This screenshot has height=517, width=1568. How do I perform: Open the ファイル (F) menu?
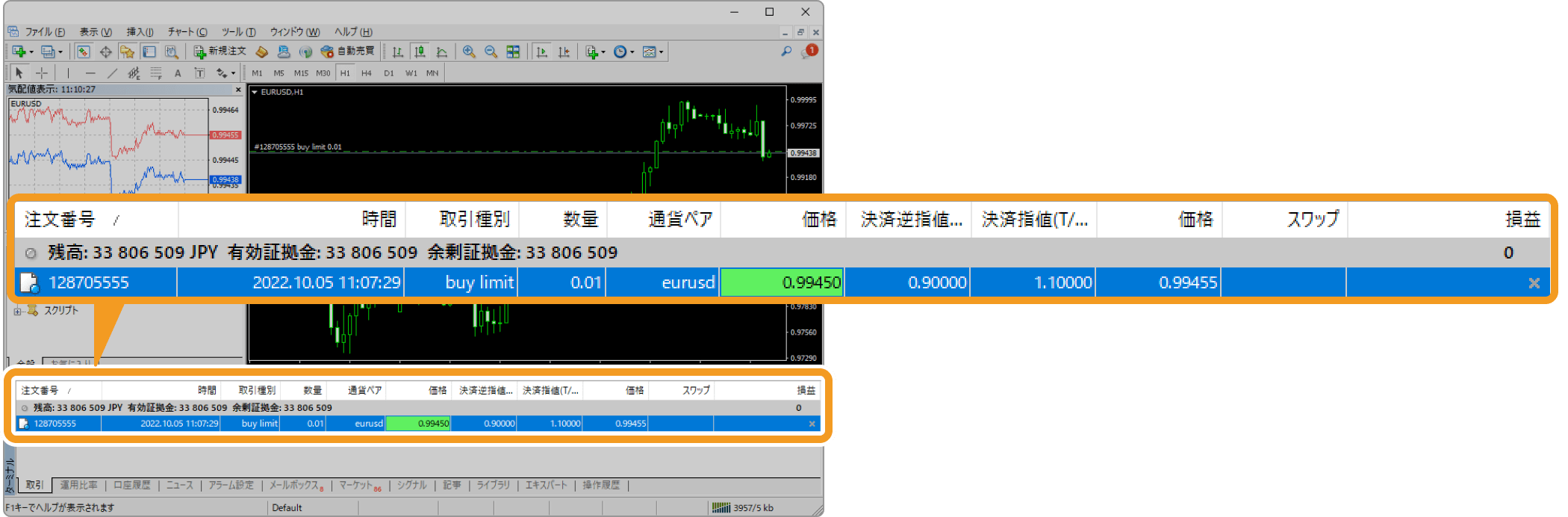click(45, 31)
